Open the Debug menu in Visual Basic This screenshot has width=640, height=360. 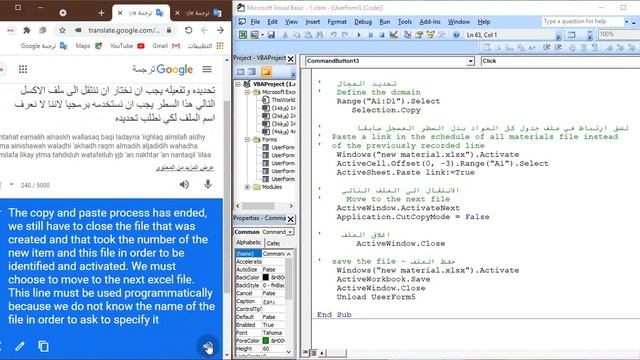363,22
